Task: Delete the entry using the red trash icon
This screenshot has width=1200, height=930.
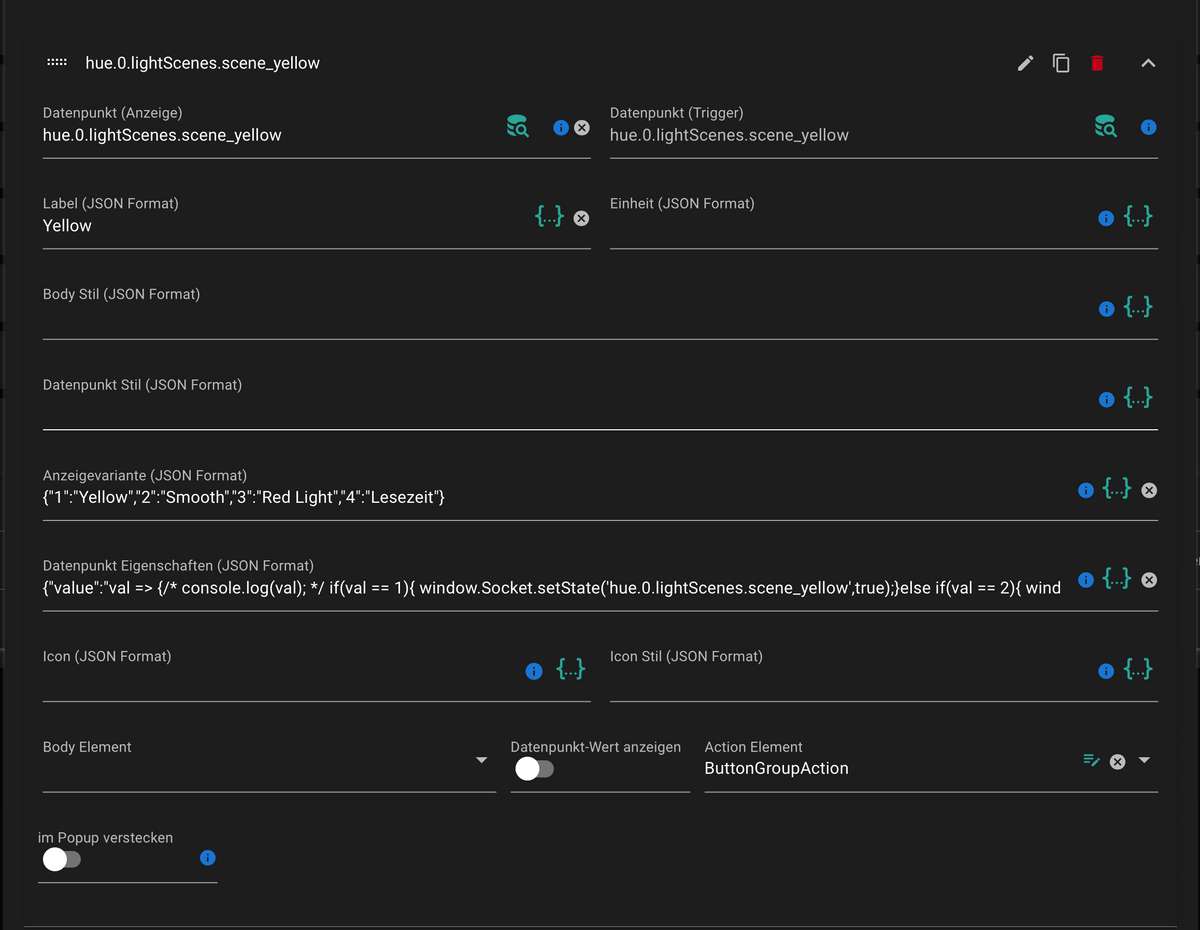Action: (1097, 63)
